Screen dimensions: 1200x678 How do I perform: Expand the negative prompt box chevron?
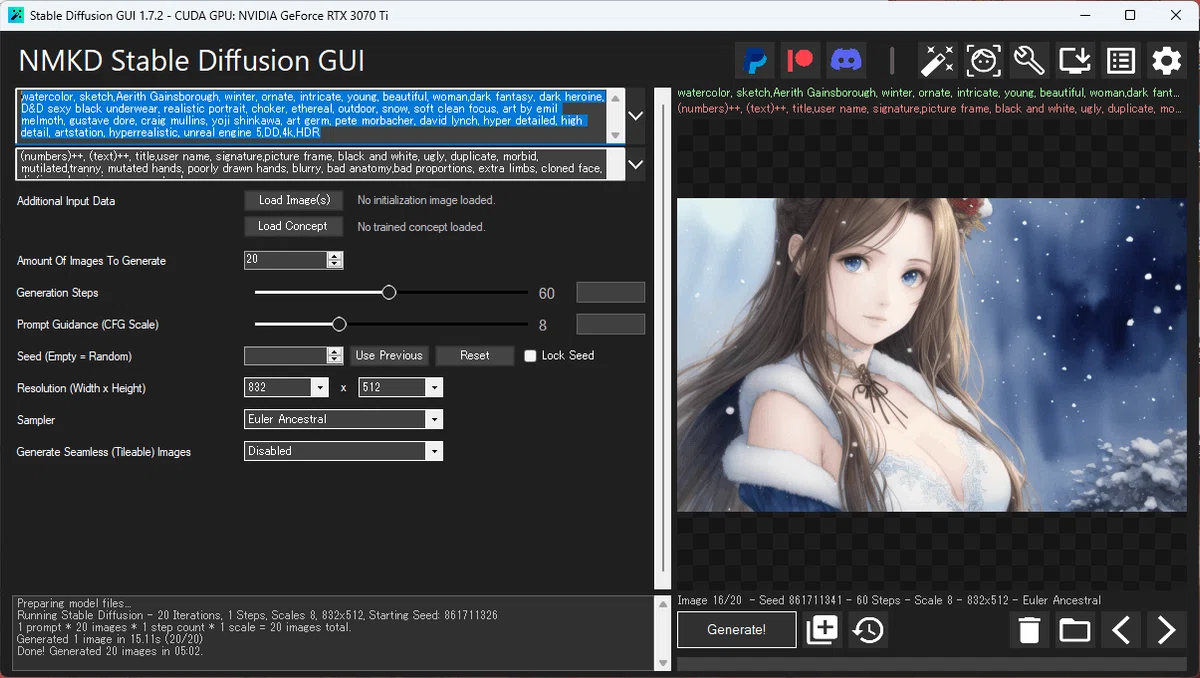point(635,163)
